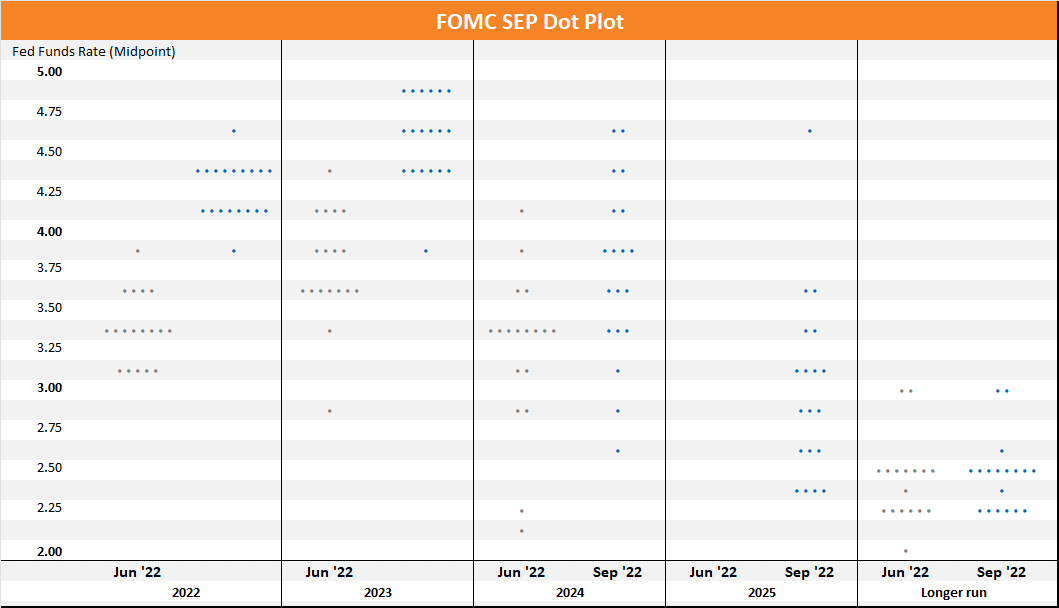
Task: Click Sep '22 label in the 2025 panel
Action: [809, 572]
